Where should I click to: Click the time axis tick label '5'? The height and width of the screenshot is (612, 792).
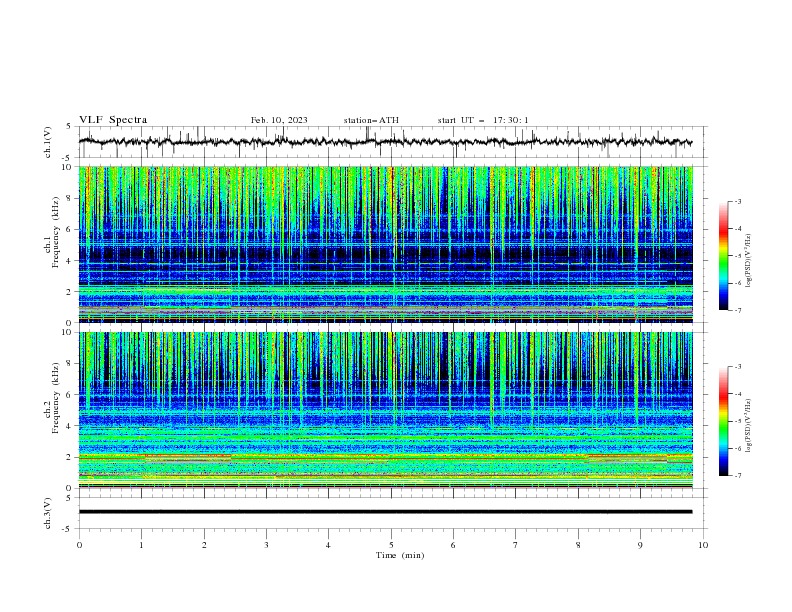click(391, 545)
